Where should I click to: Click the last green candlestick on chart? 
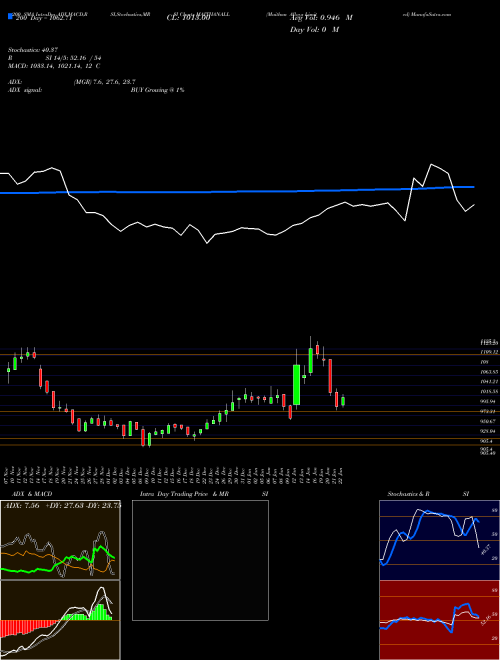(343, 401)
